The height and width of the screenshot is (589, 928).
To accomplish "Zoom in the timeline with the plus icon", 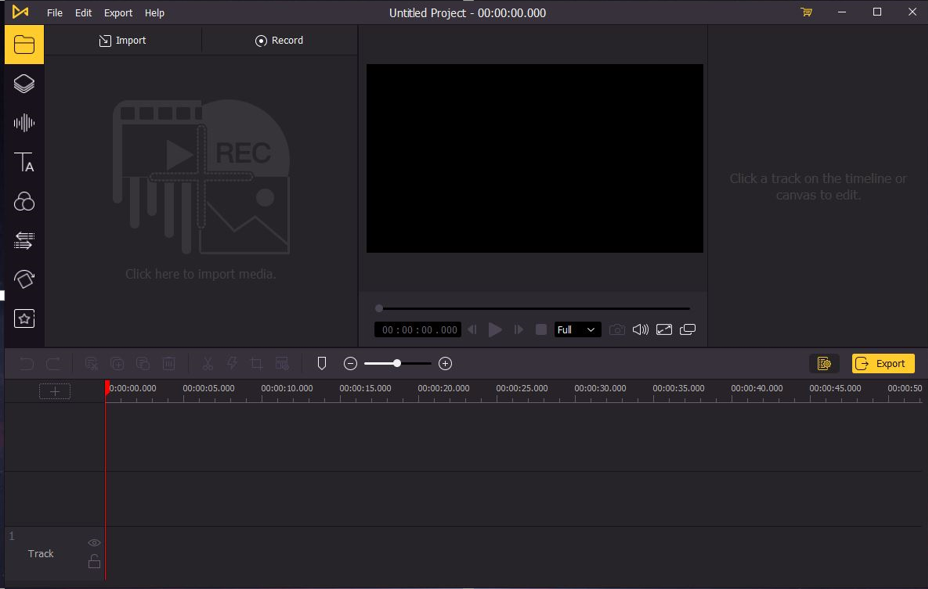I will tap(445, 363).
